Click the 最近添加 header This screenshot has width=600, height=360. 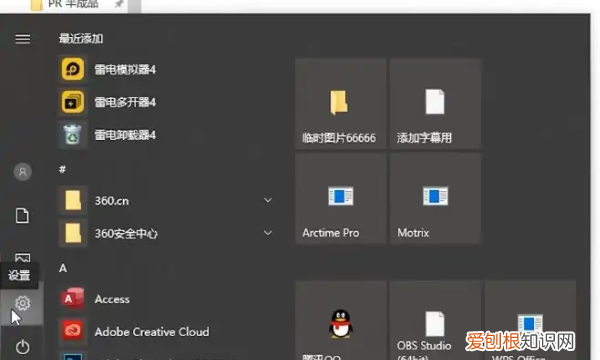pos(81,39)
